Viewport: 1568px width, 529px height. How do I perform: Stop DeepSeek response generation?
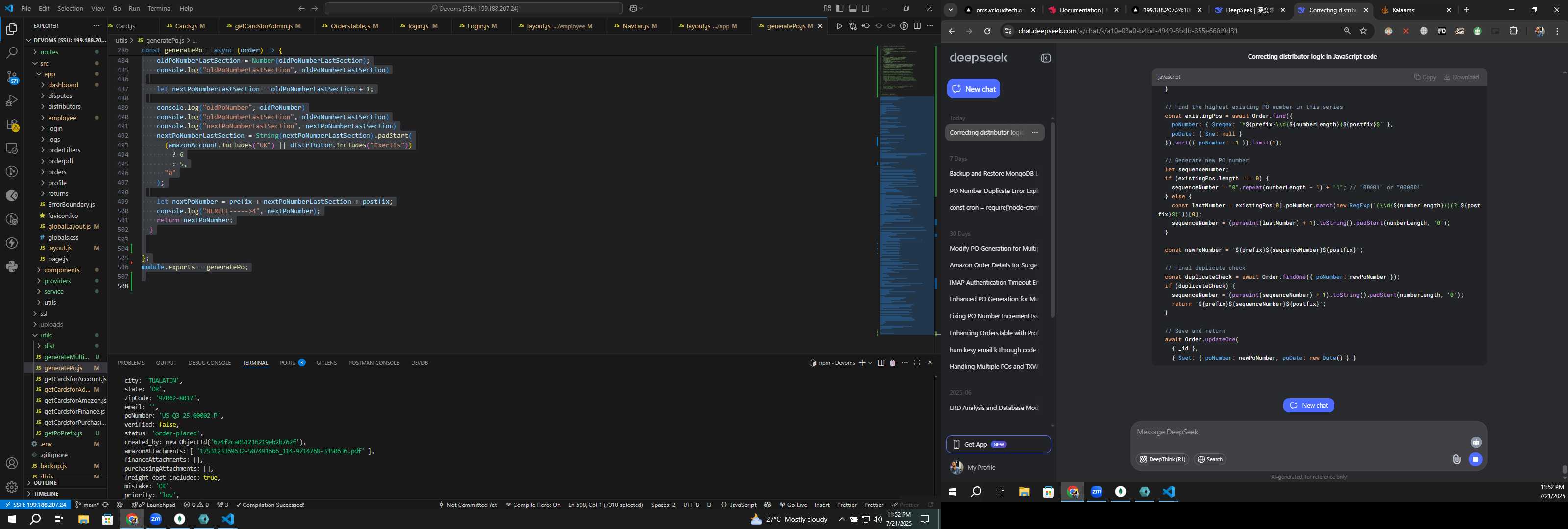pos(1475,459)
